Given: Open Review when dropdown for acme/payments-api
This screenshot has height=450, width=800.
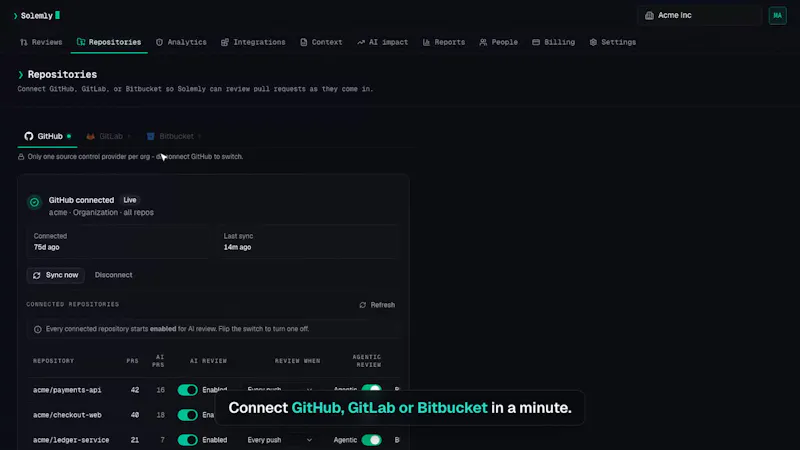Looking at the screenshot, I should pyautogui.click(x=280, y=390).
